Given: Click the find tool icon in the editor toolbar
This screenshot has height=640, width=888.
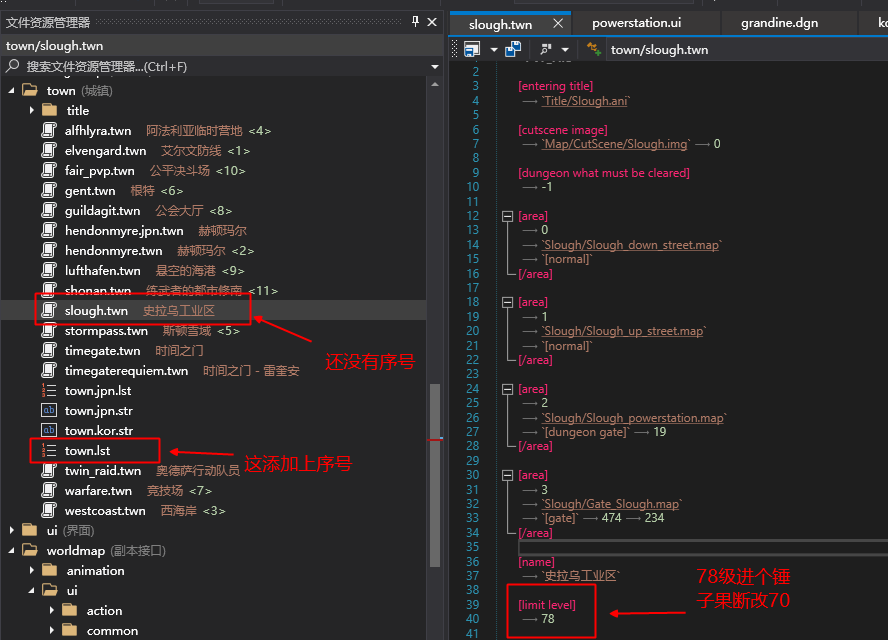Looking at the screenshot, I should click(x=547, y=49).
